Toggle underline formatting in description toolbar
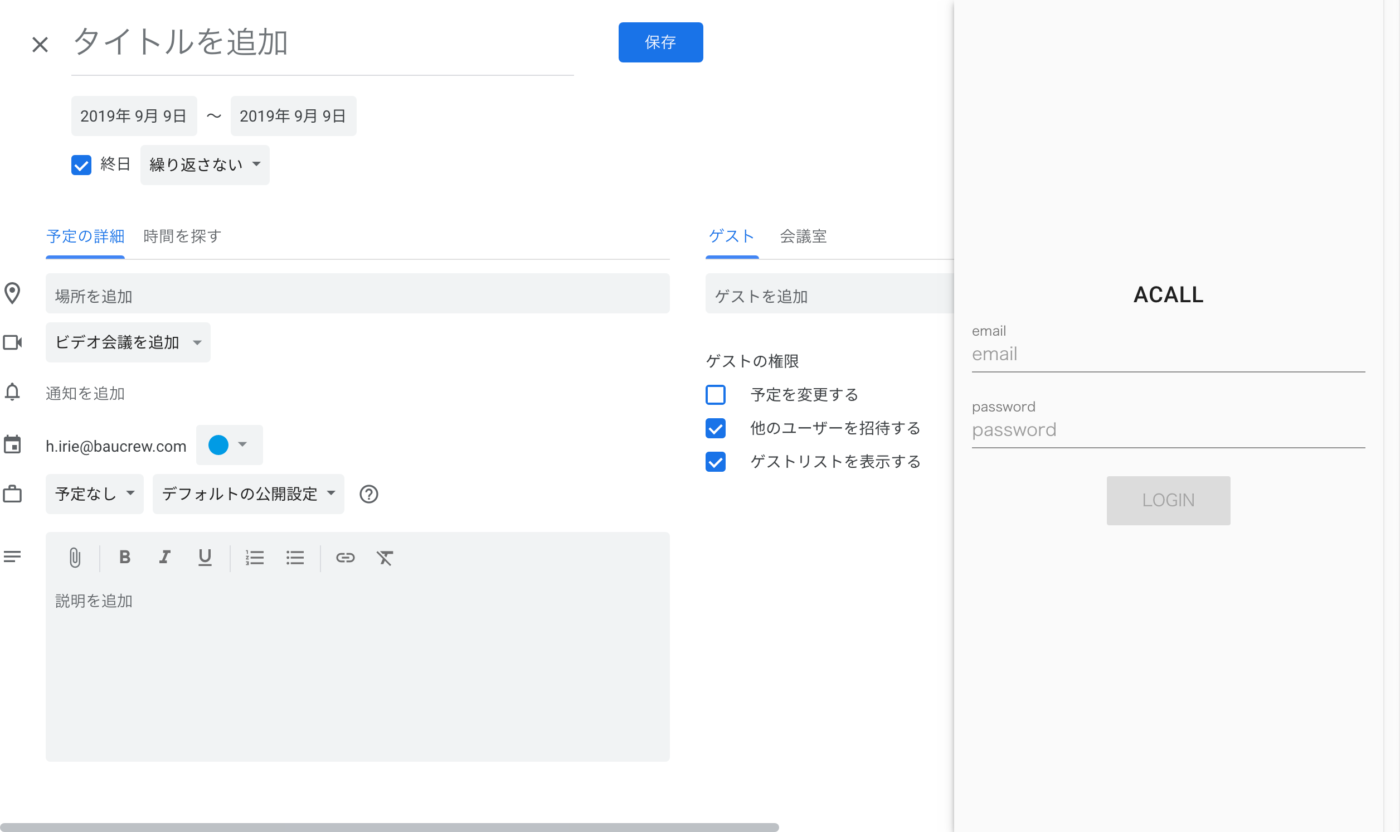Image resolution: width=1400 pixels, height=832 pixels. point(205,558)
